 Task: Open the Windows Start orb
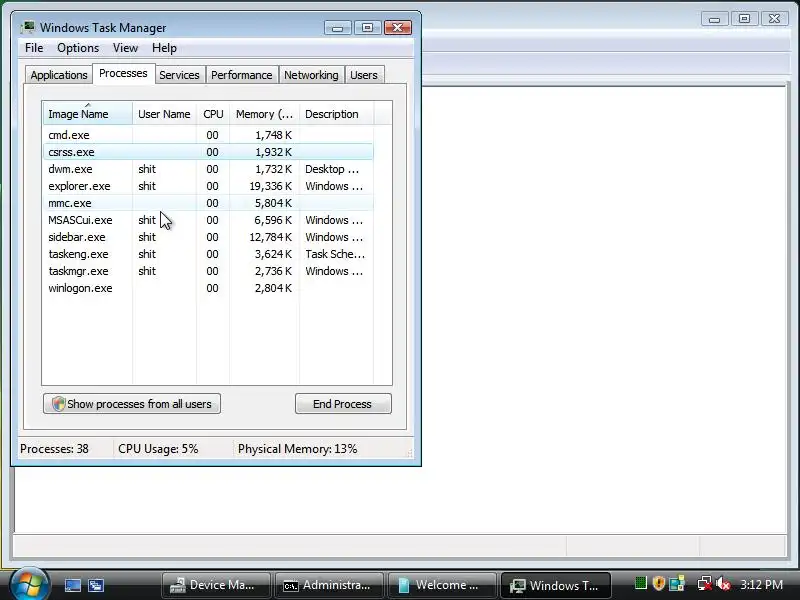click(29, 584)
